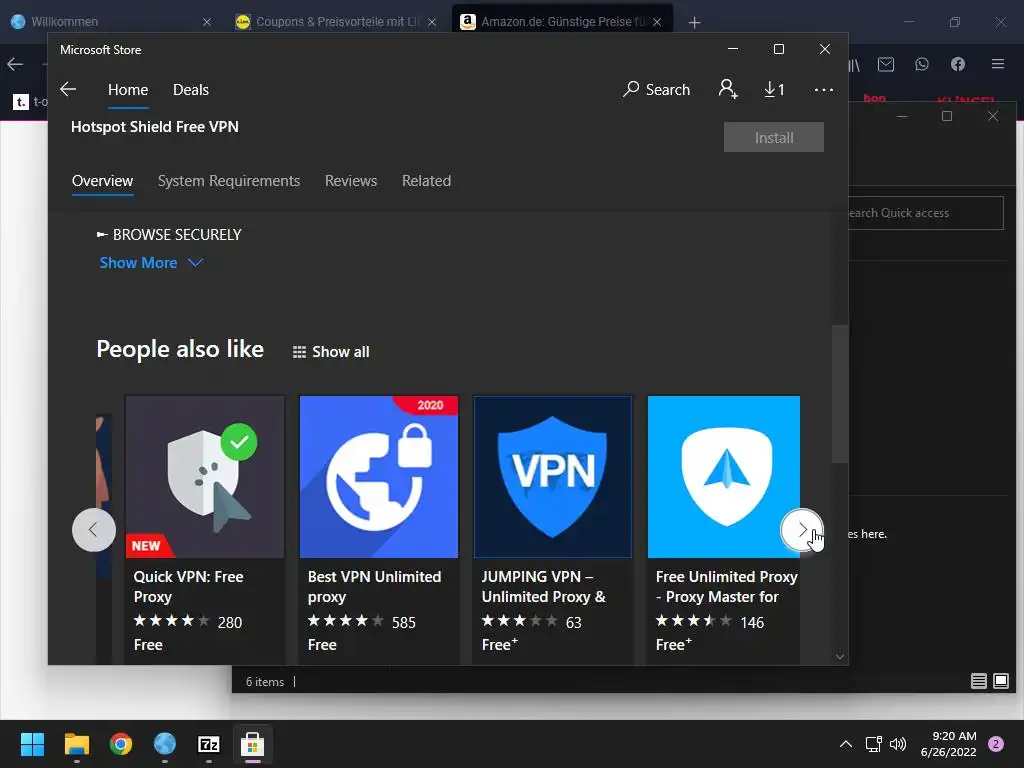The image size is (1024, 768).
Task: Open Best VPN Unlimited proxy app thumbnail
Action: tap(379, 477)
